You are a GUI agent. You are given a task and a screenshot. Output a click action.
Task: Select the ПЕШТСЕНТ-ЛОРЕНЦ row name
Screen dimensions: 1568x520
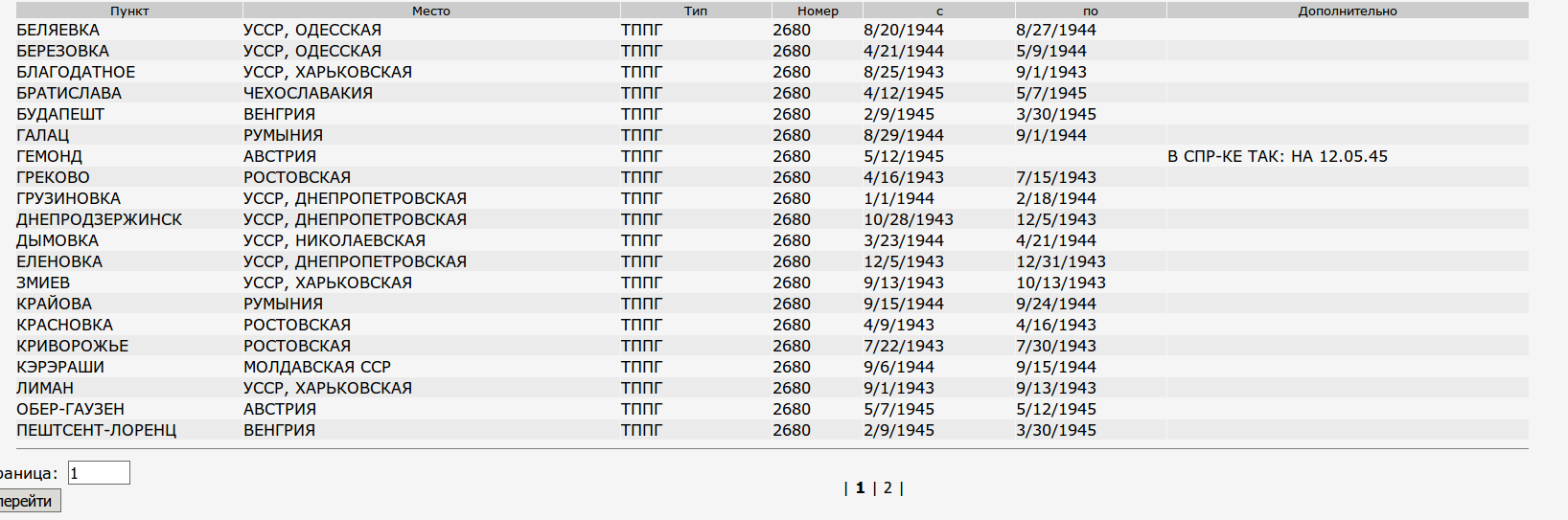[96, 430]
